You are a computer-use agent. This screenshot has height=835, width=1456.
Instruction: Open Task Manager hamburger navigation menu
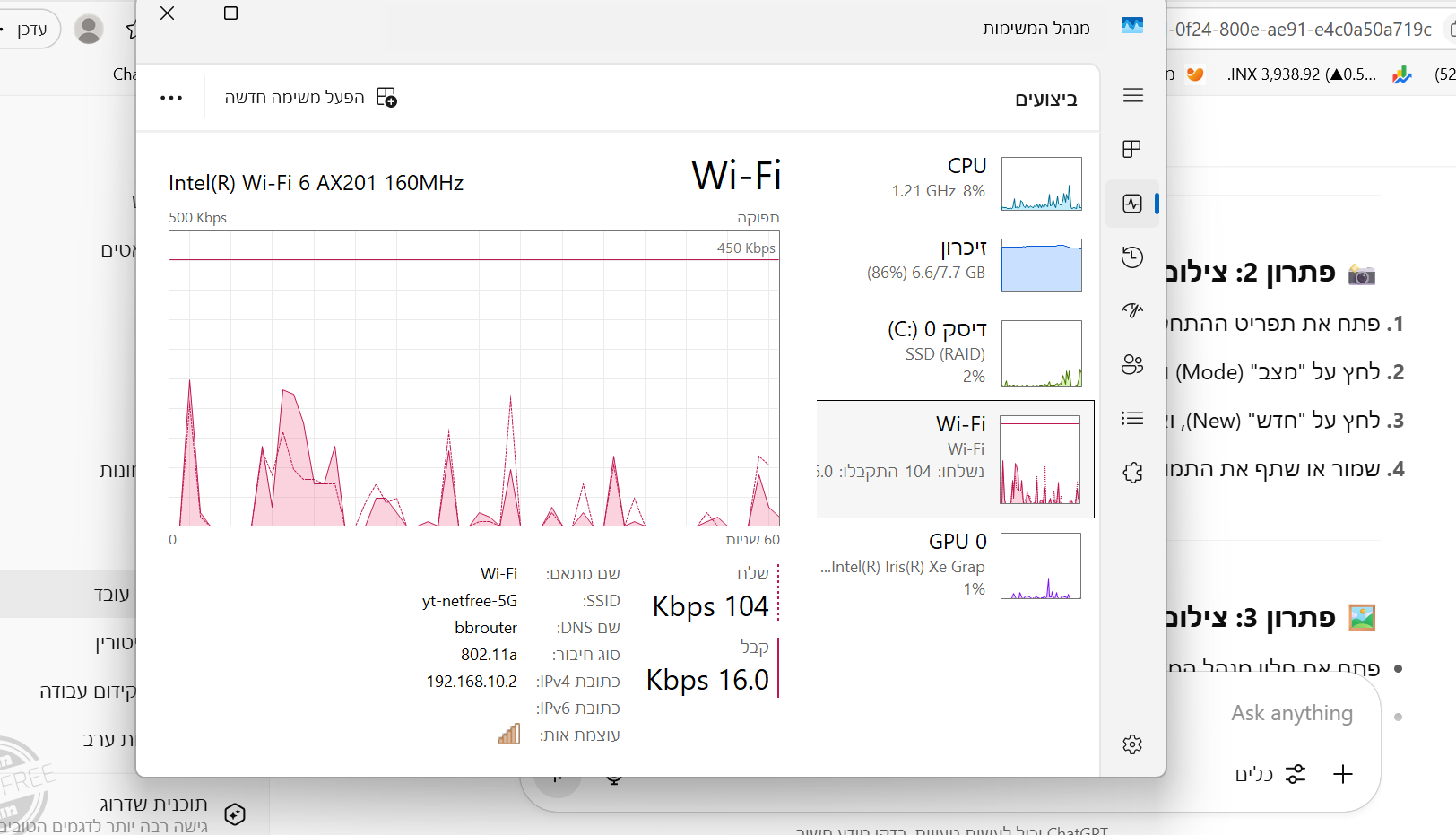1132,95
